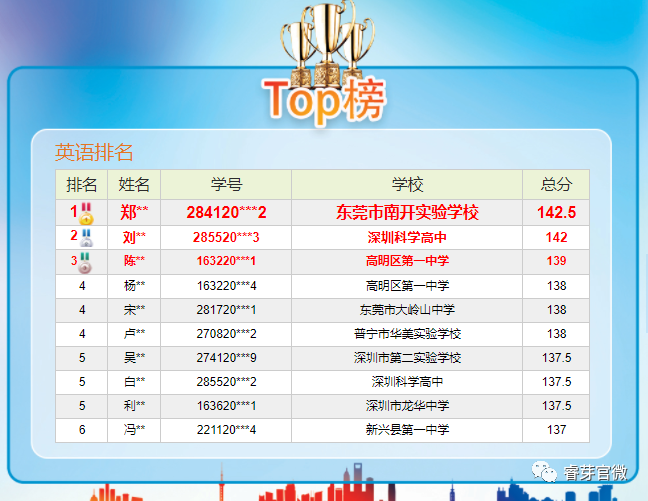648x501 pixels.
Task: Click school 深圳市第二实验学校
Action: coord(407,358)
